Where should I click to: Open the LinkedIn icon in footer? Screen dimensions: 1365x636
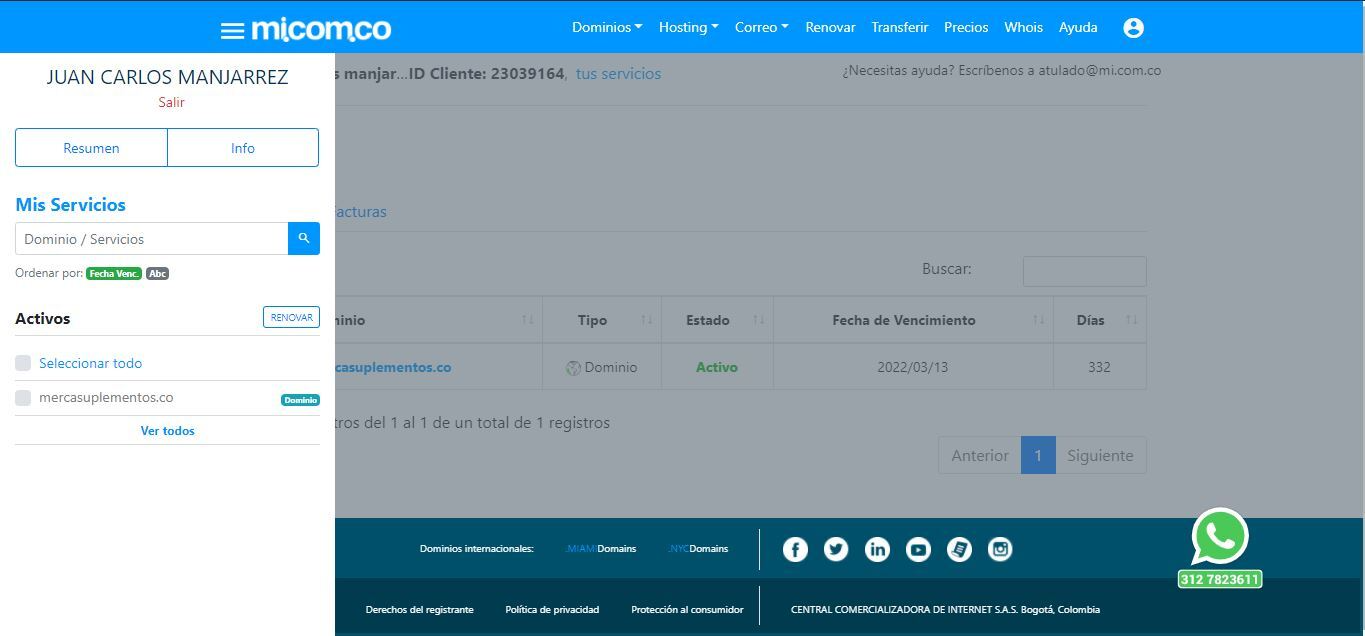pos(877,549)
